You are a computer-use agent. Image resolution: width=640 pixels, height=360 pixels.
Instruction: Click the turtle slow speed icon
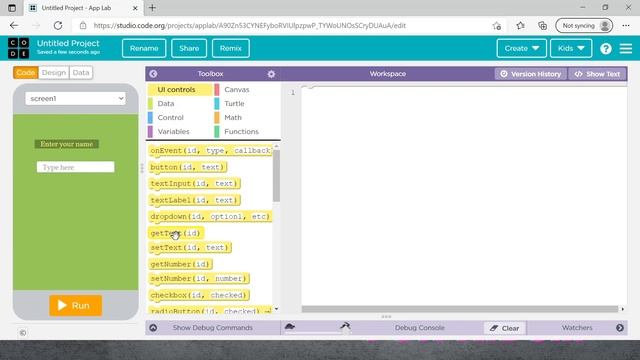(290, 326)
